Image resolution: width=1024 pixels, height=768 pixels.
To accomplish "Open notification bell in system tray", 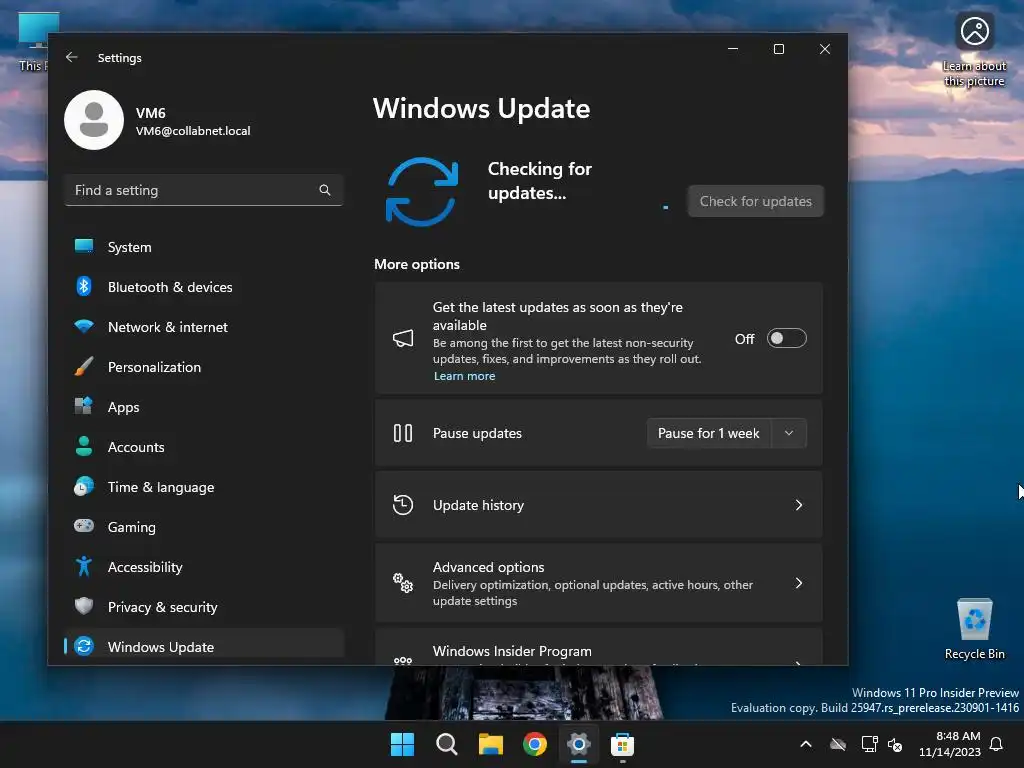I will 997,744.
